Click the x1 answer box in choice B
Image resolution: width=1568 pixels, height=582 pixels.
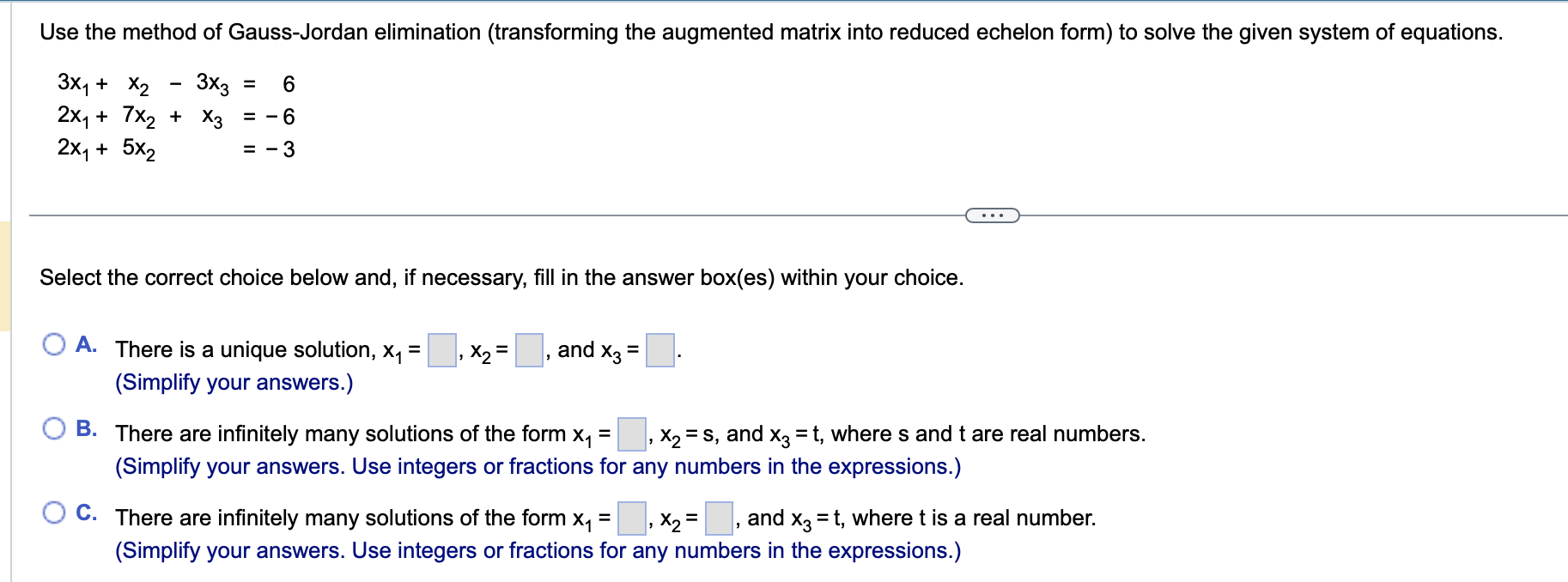[630, 433]
